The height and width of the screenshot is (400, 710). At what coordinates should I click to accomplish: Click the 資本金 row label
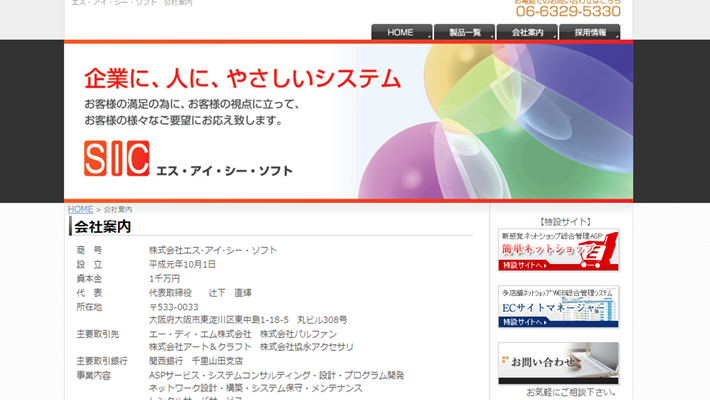(x=89, y=279)
